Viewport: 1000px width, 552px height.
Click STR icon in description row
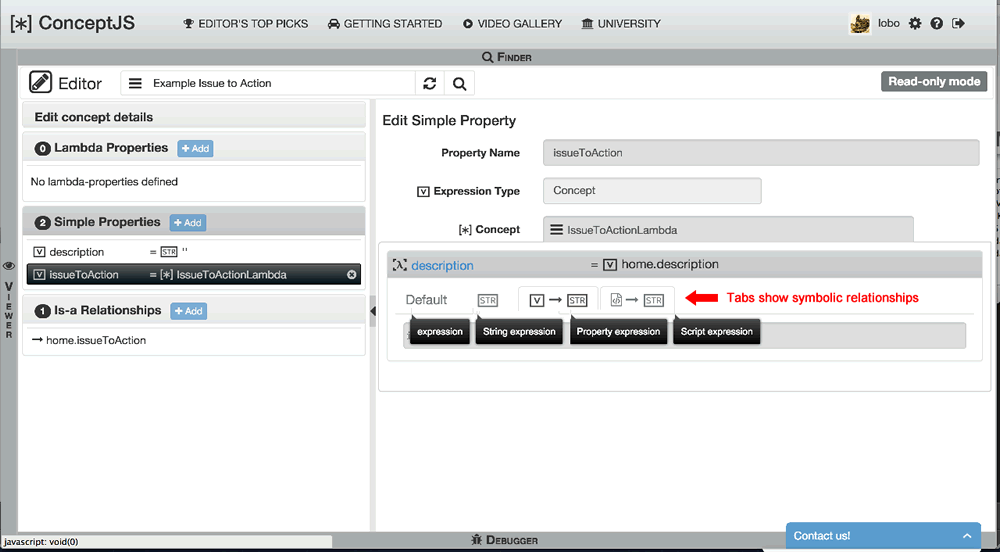point(169,252)
